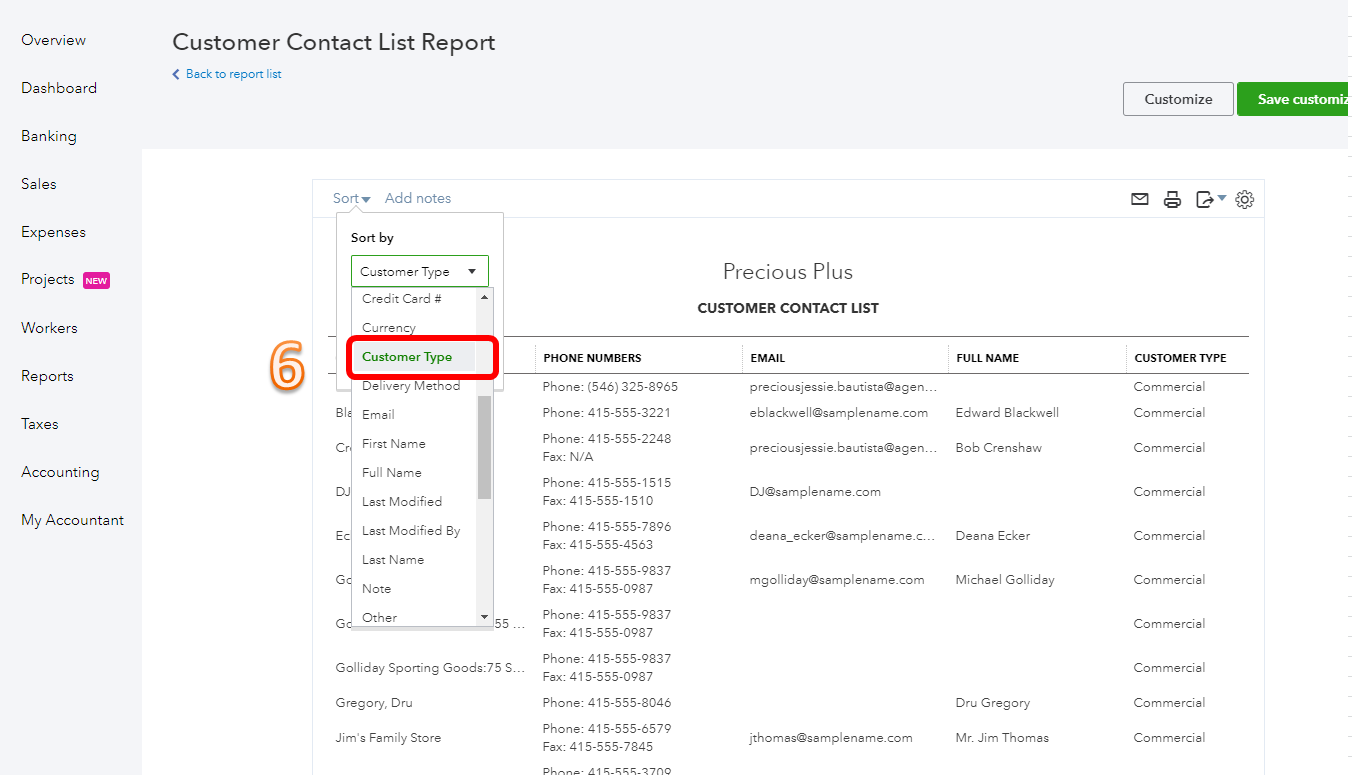The width and height of the screenshot is (1352, 775).
Task: Select Delivery Method in the sort list
Action: tap(410, 385)
